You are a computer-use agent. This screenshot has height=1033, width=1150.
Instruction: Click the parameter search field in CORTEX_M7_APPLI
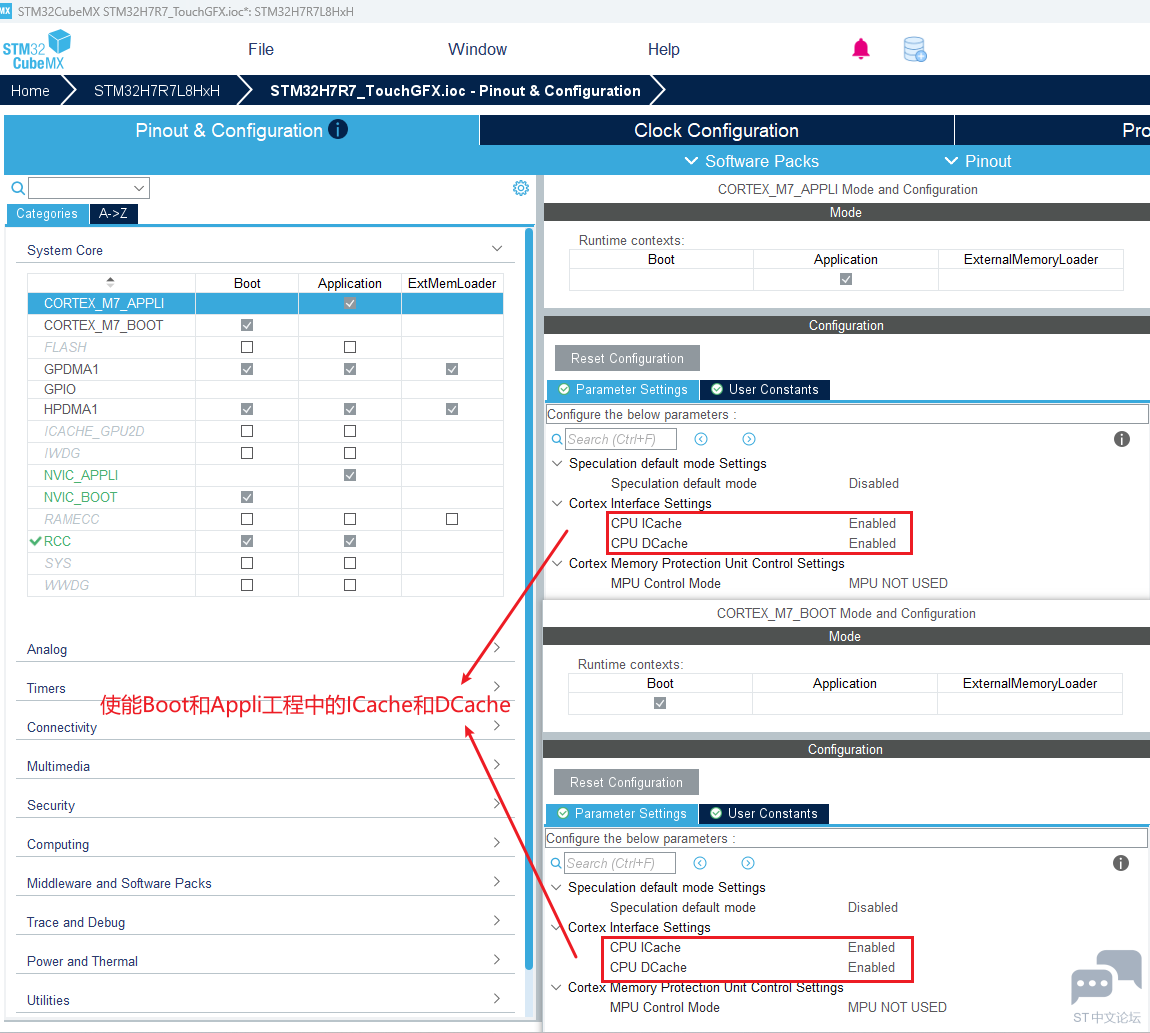[x=620, y=439]
